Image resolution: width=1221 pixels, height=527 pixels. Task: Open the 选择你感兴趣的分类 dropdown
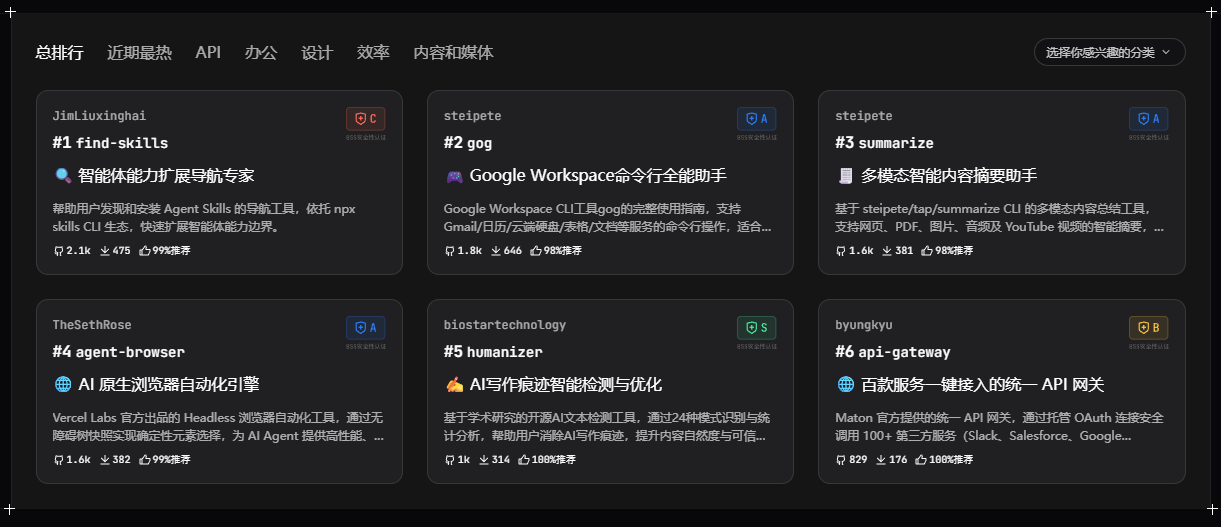[x=1109, y=52]
